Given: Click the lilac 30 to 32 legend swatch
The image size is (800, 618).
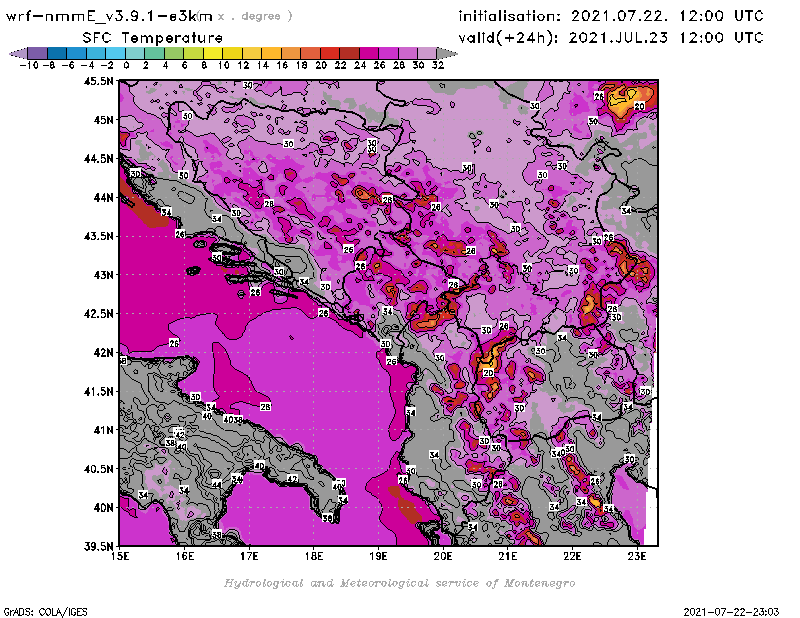Looking at the screenshot, I should [427, 54].
